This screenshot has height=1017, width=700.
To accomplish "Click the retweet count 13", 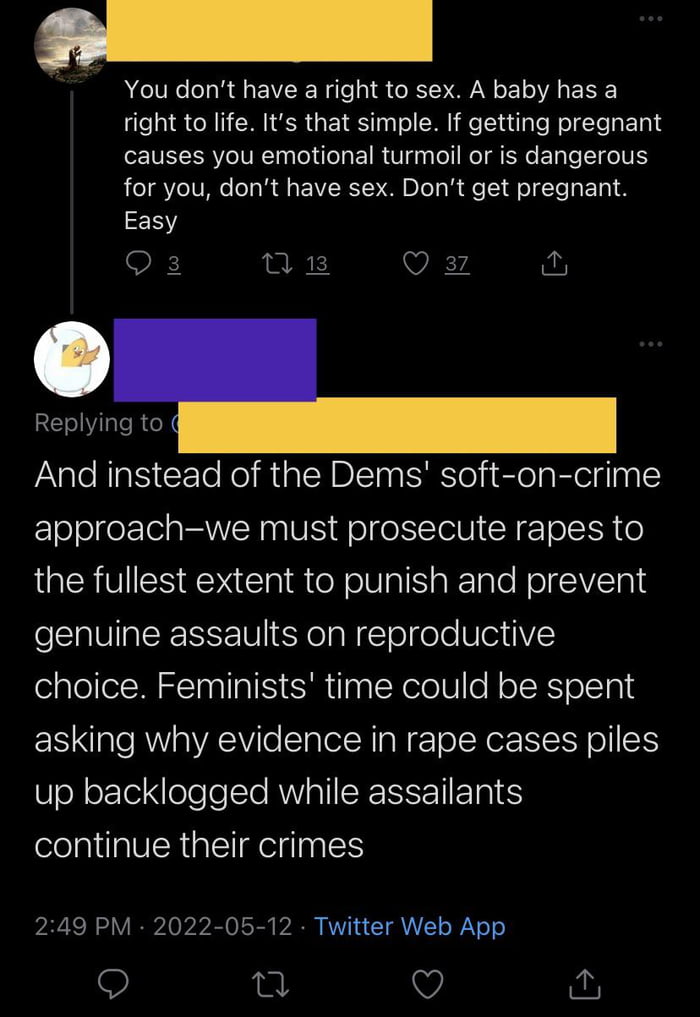I will point(316,265).
